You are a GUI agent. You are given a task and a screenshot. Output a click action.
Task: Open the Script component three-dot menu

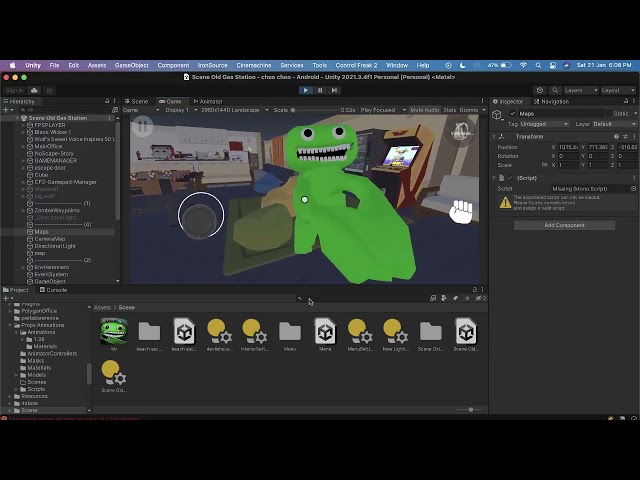click(634, 178)
